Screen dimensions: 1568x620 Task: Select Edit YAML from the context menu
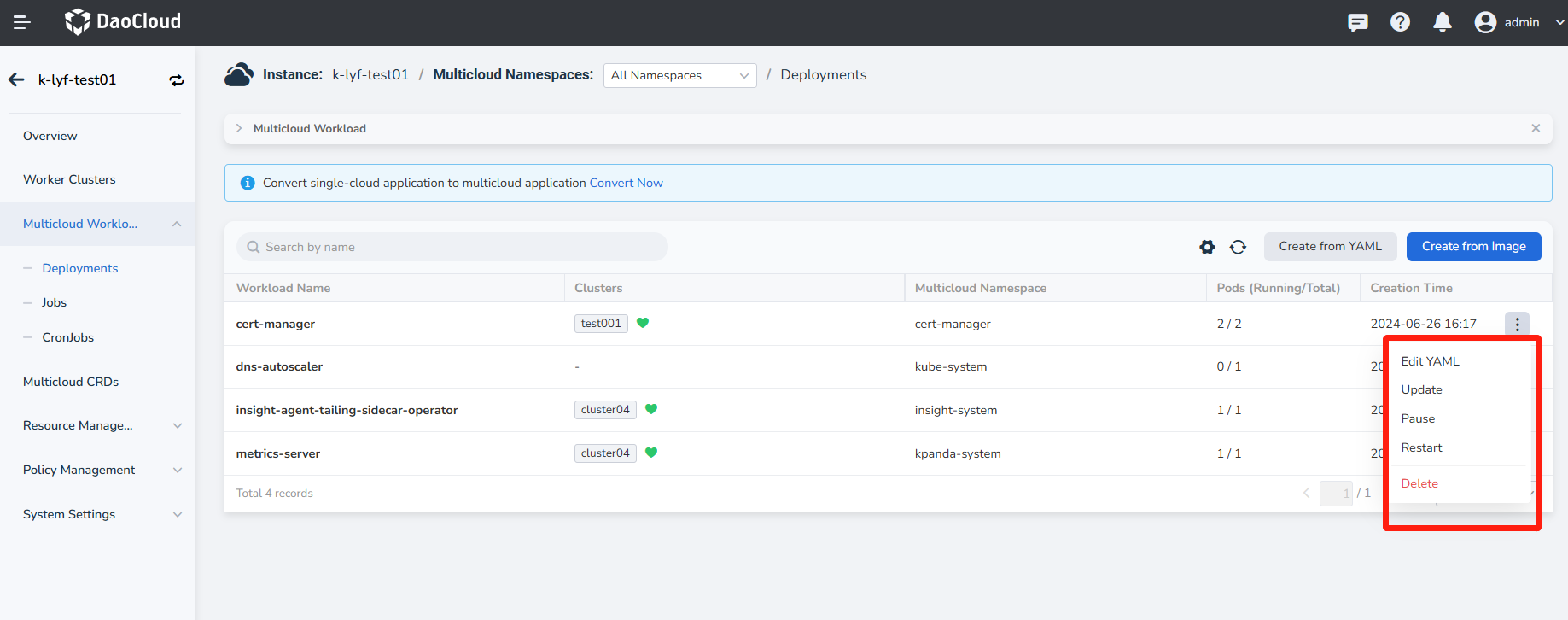click(1430, 361)
